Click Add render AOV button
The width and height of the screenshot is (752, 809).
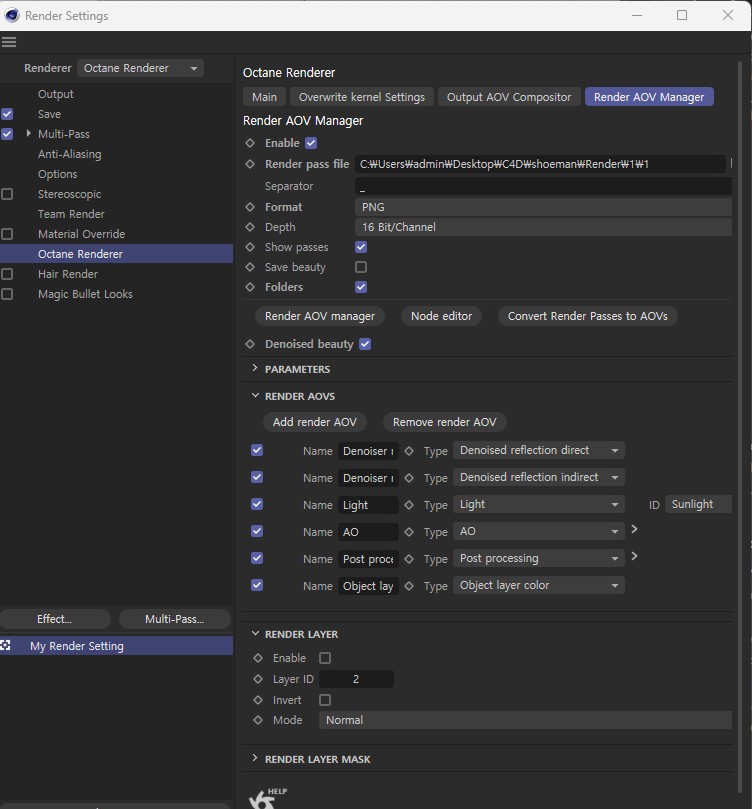[315, 422]
